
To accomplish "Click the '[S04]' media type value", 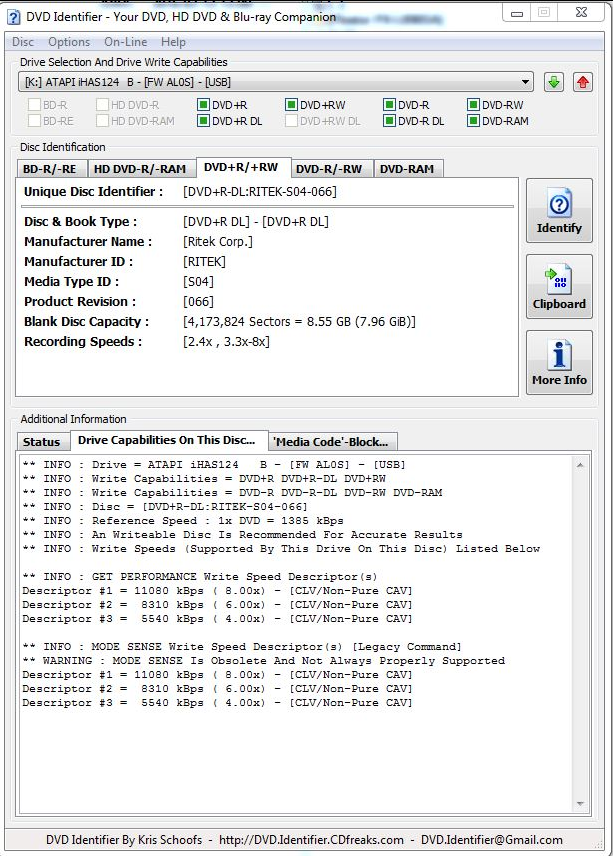I will [x=198, y=282].
